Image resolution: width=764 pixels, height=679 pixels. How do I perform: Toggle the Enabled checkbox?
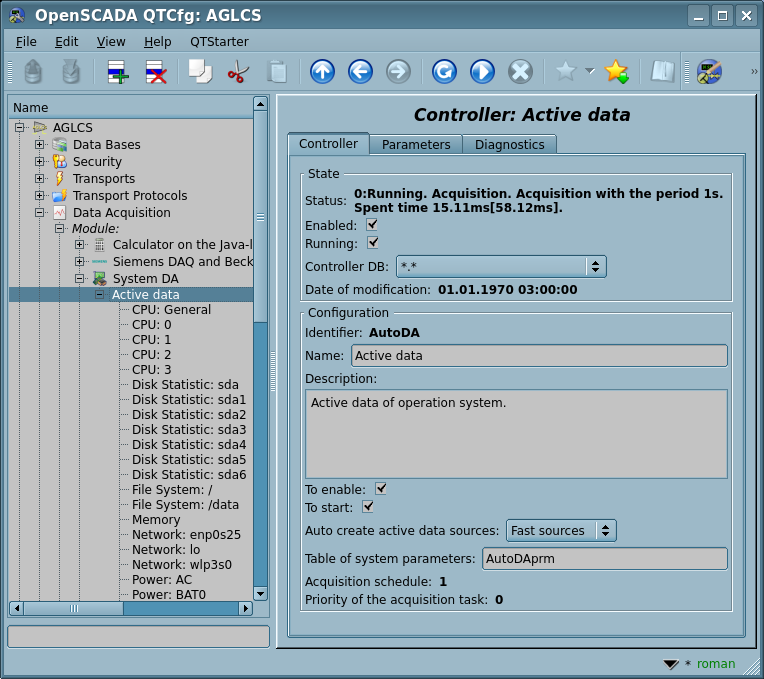click(372, 225)
